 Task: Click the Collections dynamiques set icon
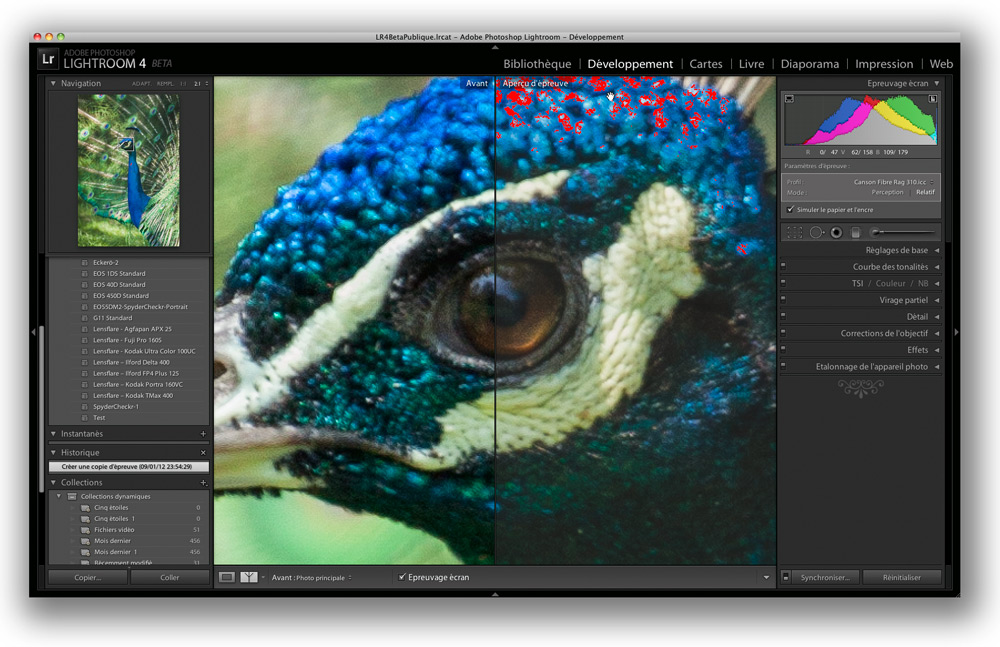click(x=72, y=496)
